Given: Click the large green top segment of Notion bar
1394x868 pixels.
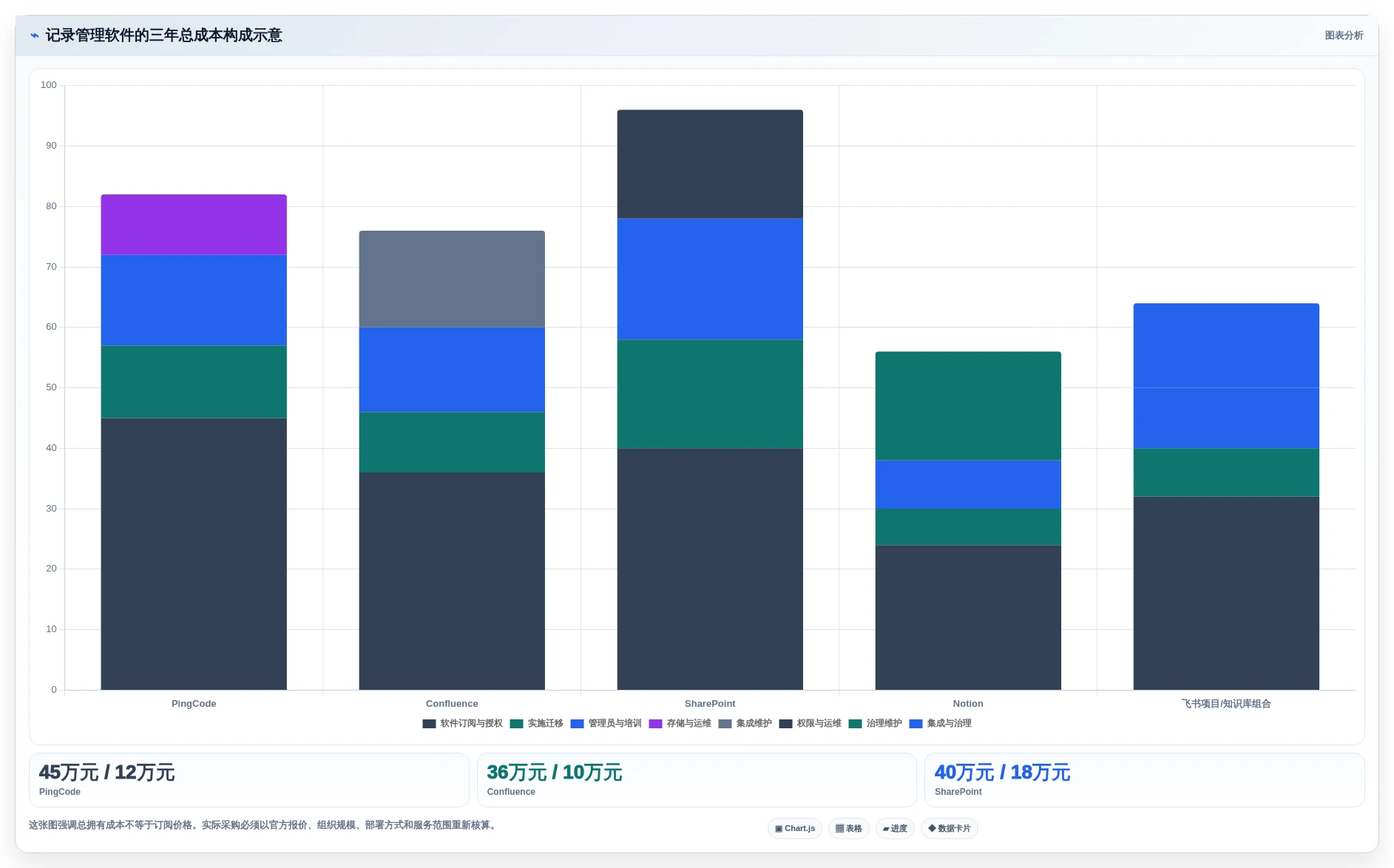Looking at the screenshot, I should pos(968,406).
